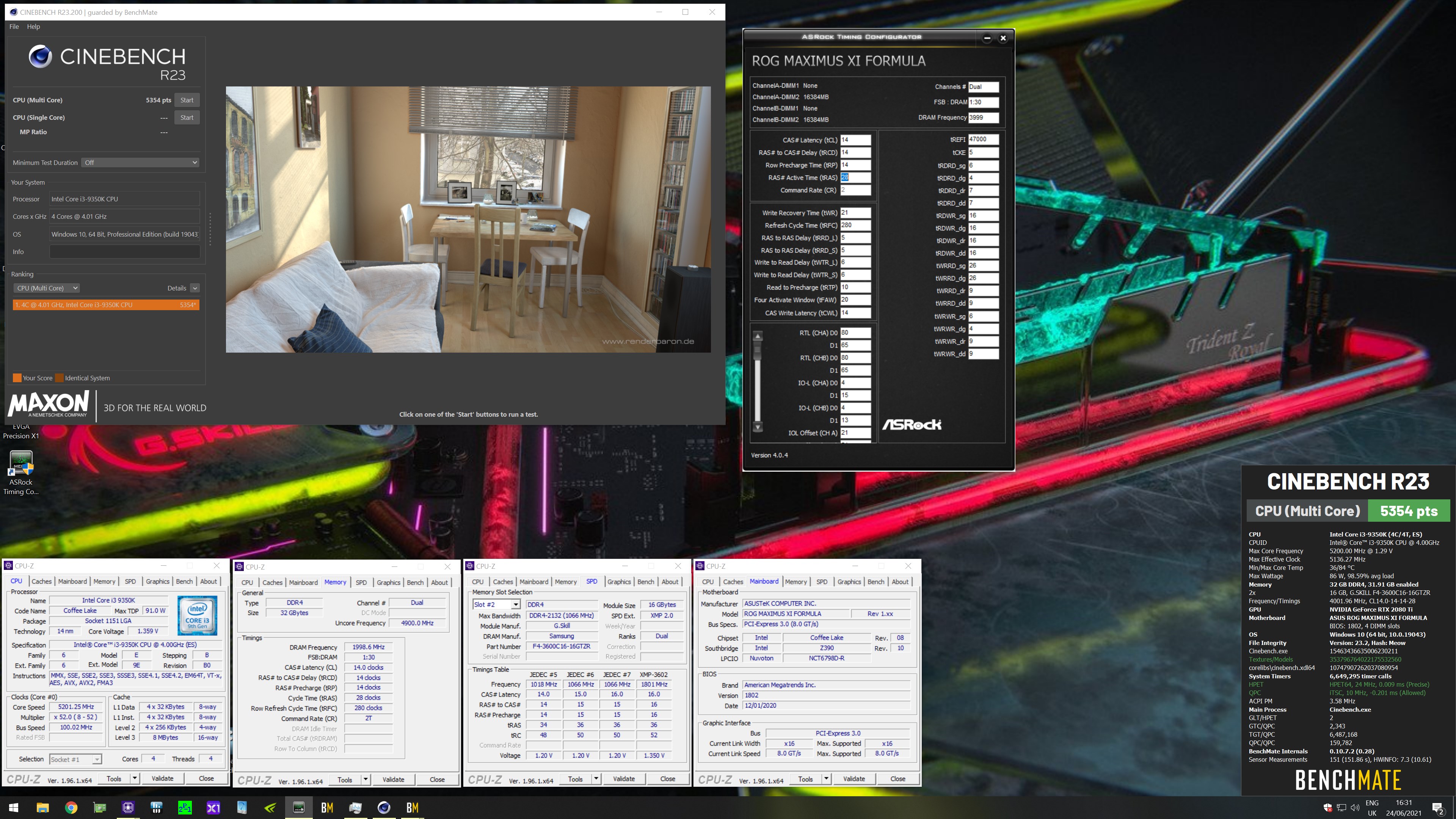Open the ASRock Timing Configurator desktop shortcut
This screenshot has height=819, width=1456.
click(x=21, y=472)
